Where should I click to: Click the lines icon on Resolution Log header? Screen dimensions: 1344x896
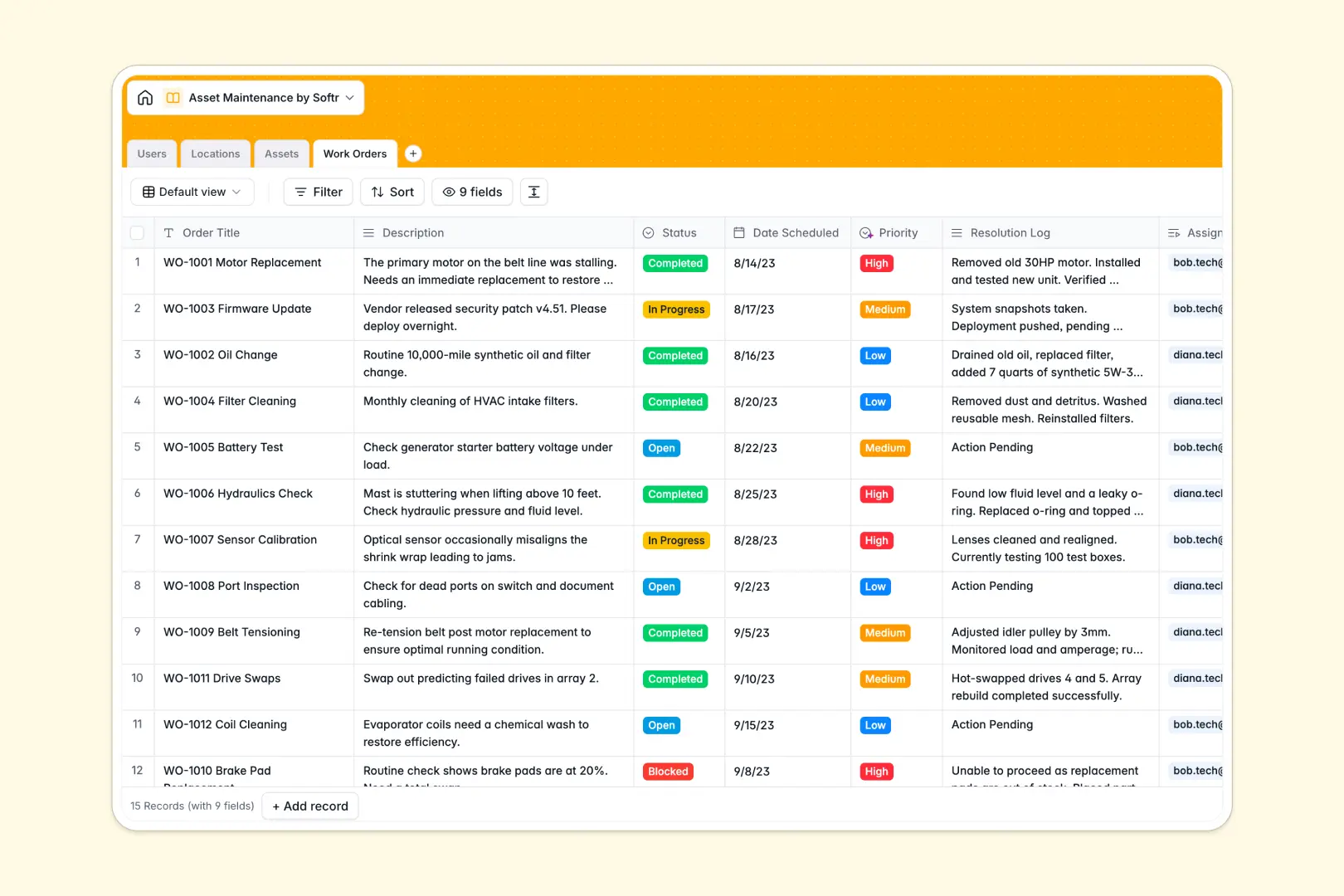(956, 232)
